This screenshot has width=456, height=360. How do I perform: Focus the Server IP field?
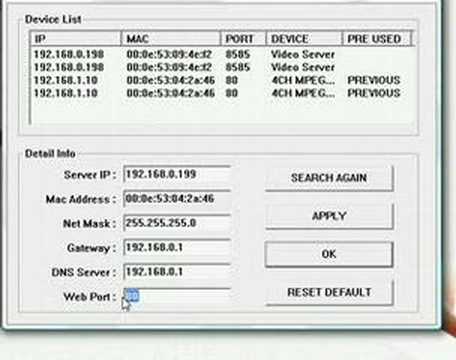pyautogui.click(x=177, y=174)
